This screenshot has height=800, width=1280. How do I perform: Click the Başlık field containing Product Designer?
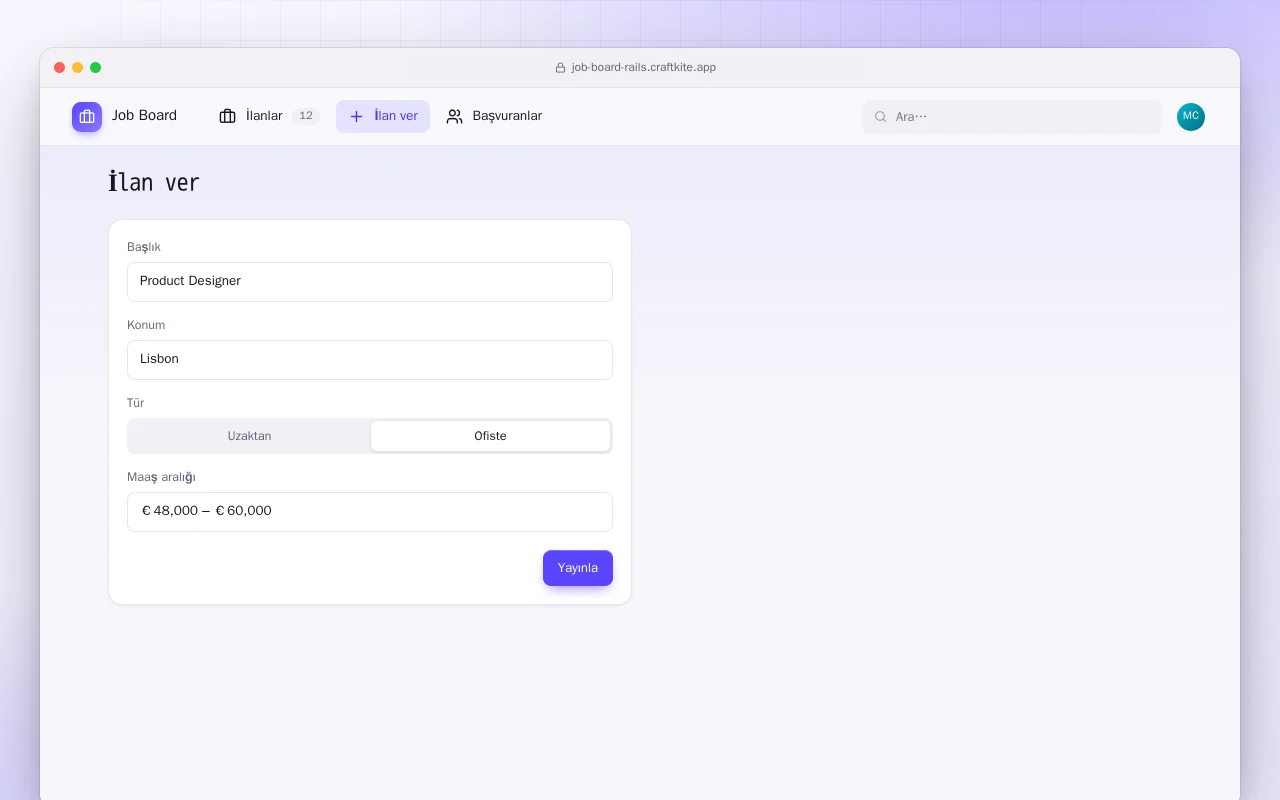370,282
